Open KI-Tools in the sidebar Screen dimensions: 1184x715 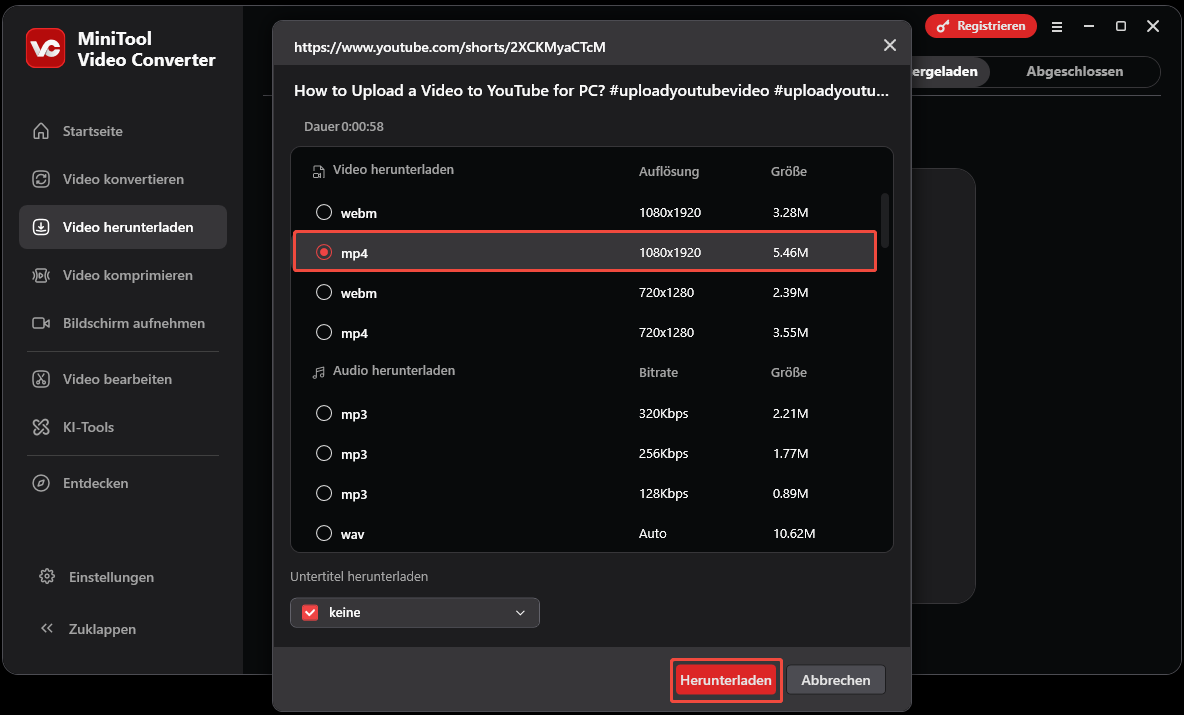click(x=122, y=427)
